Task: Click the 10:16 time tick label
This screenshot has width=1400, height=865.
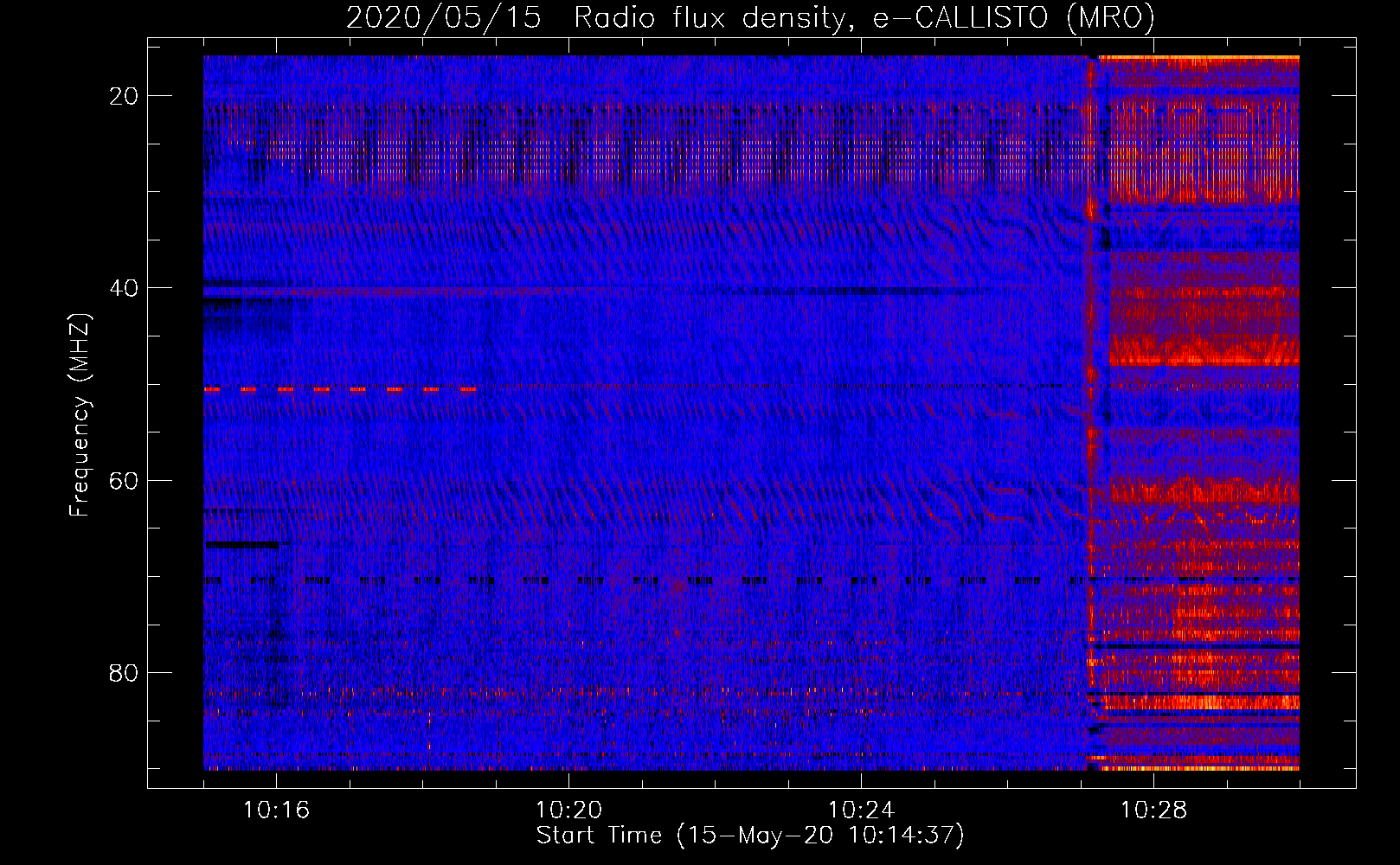Action: (x=276, y=811)
